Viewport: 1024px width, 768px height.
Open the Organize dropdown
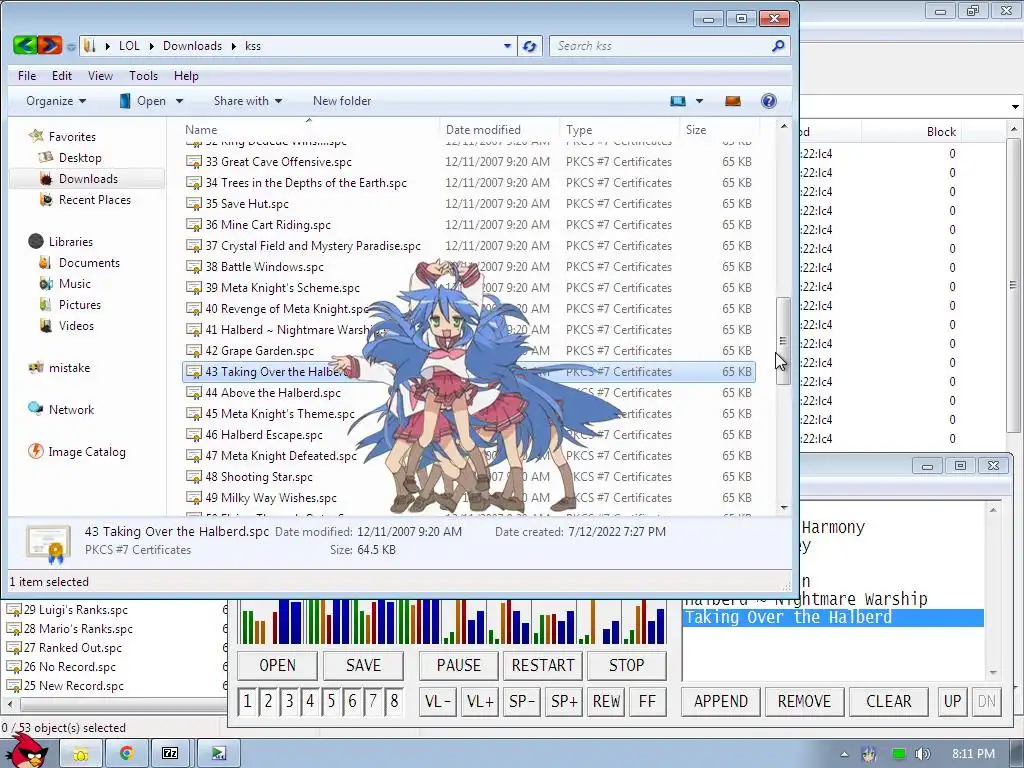[x=56, y=101]
